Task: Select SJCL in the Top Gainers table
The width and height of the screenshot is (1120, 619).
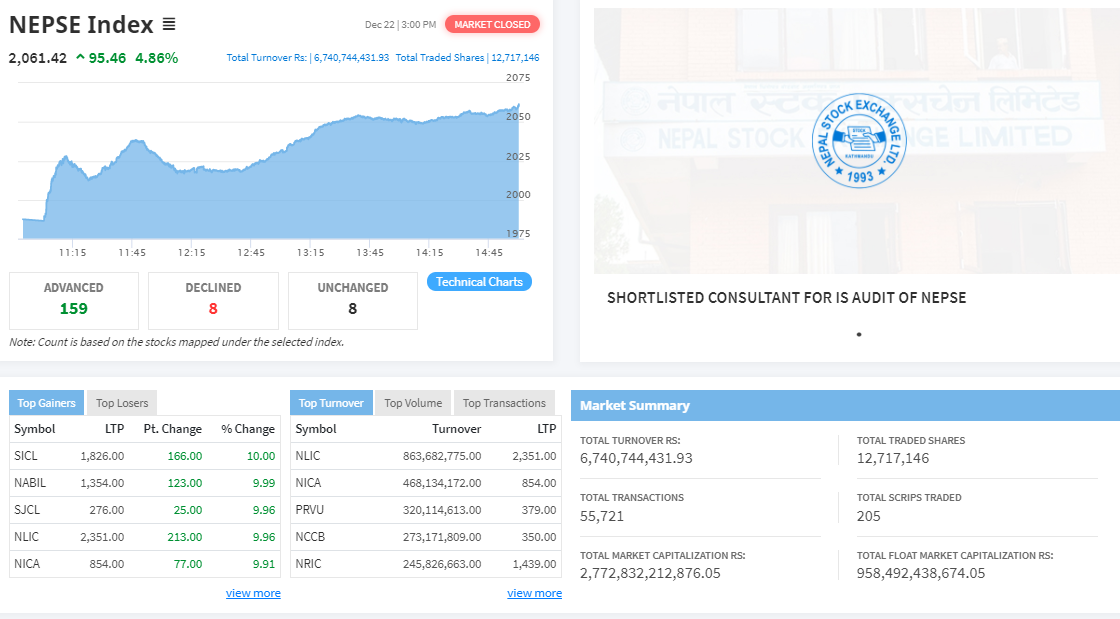Action: pyautogui.click(x=27, y=510)
